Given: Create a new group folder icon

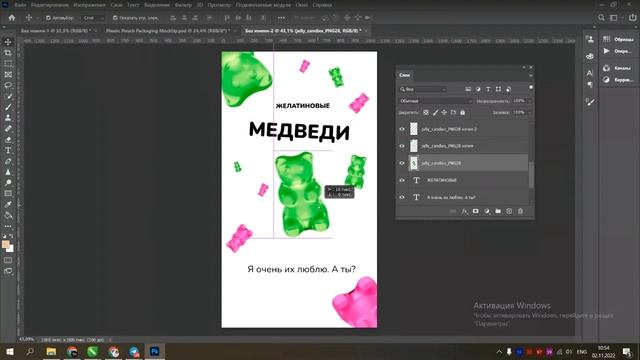Looking at the screenshot, I should click(x=498, y=211).
